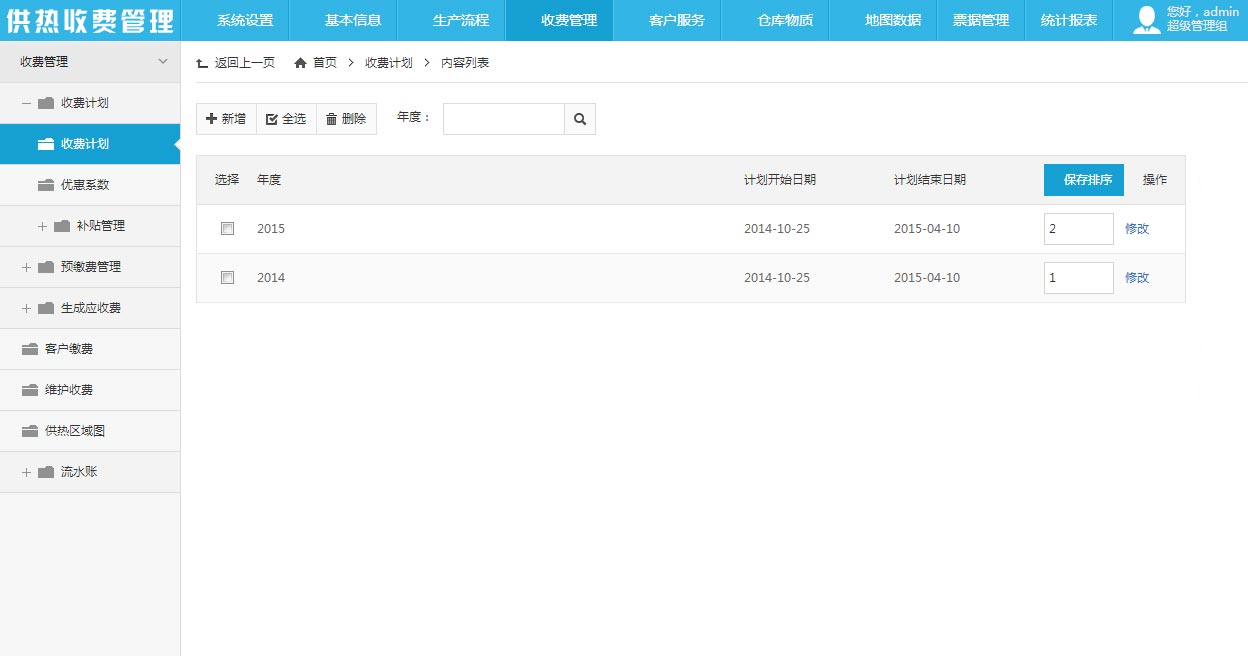Click 修改 link for the 2015 row
Image resolution: width=1248 pixels, height=656 pixels.
click(1137, 229)
